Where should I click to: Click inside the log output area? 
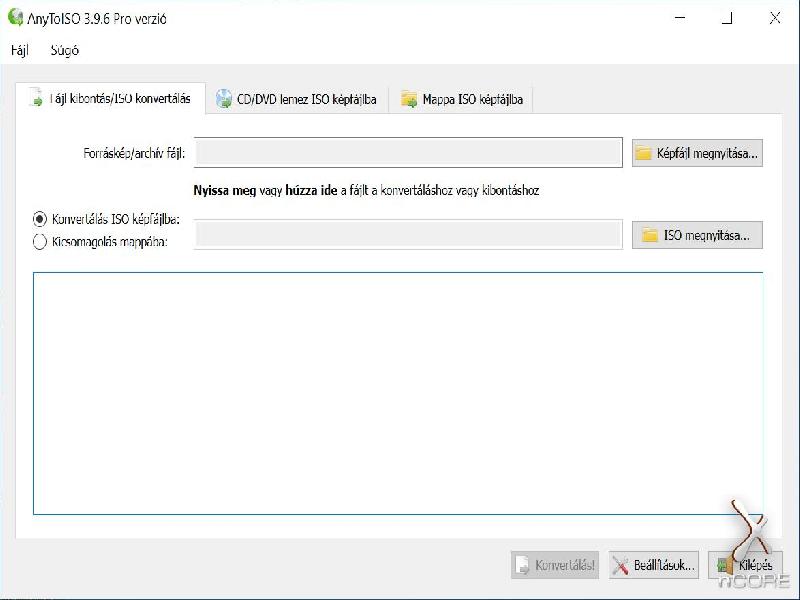tap(398, 393)
